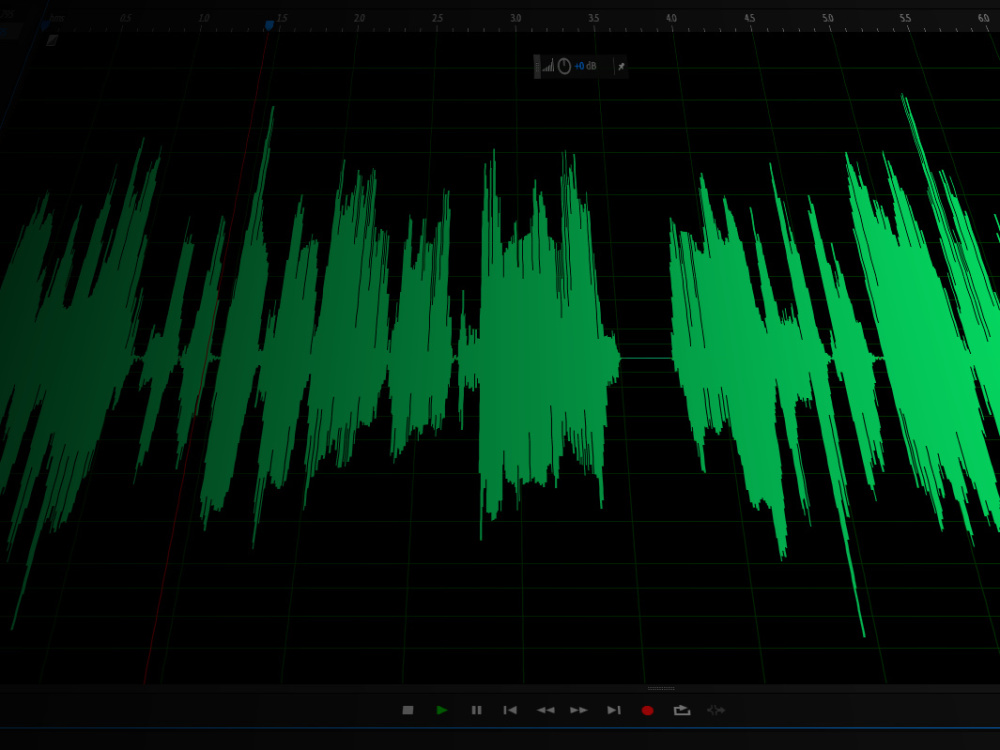Image resolution: width=1000 pixels, height=750 pixels.
Task: Start playback with the green Play button
Action: click(442, 710)
